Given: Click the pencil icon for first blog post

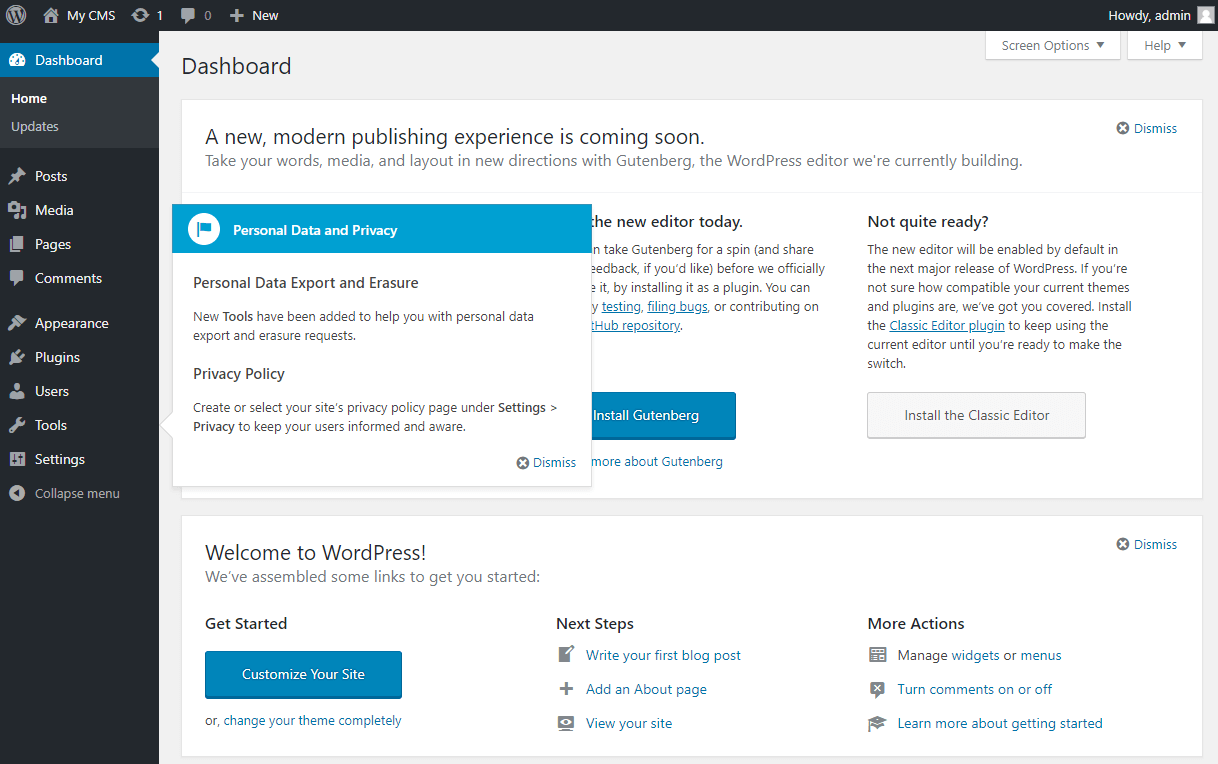Looking at the screenshot, I should [567, 655].
